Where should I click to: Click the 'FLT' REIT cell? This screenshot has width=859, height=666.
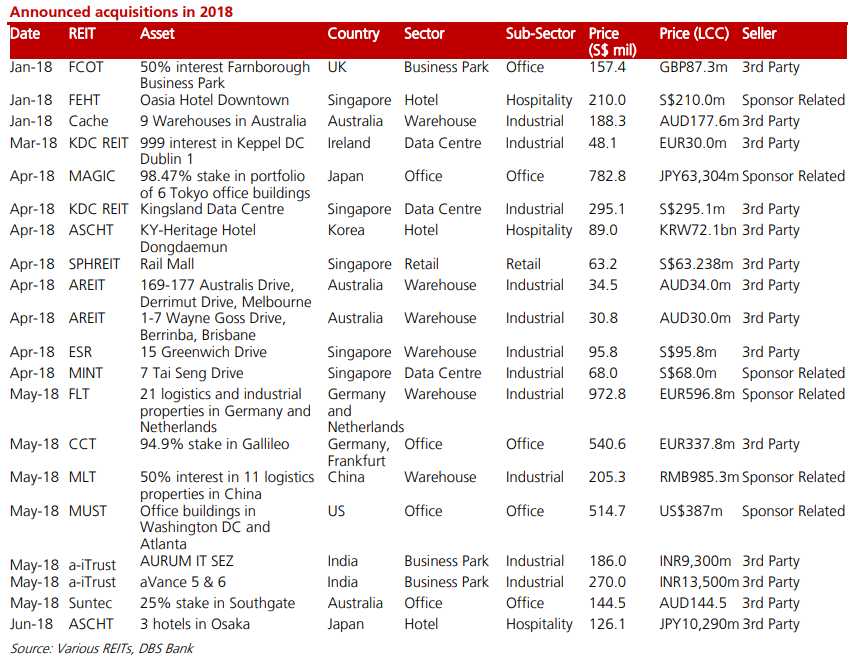(79, 394)
